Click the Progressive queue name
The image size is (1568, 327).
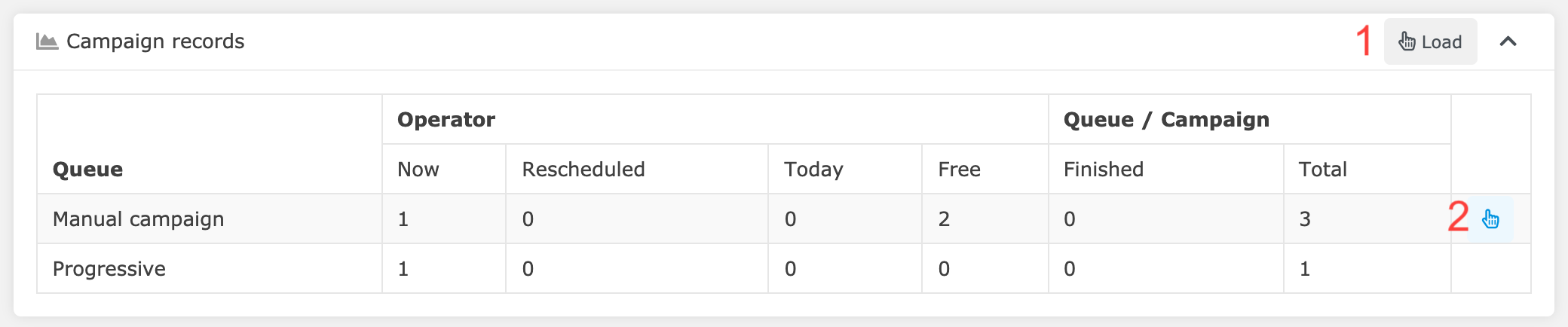109,269
